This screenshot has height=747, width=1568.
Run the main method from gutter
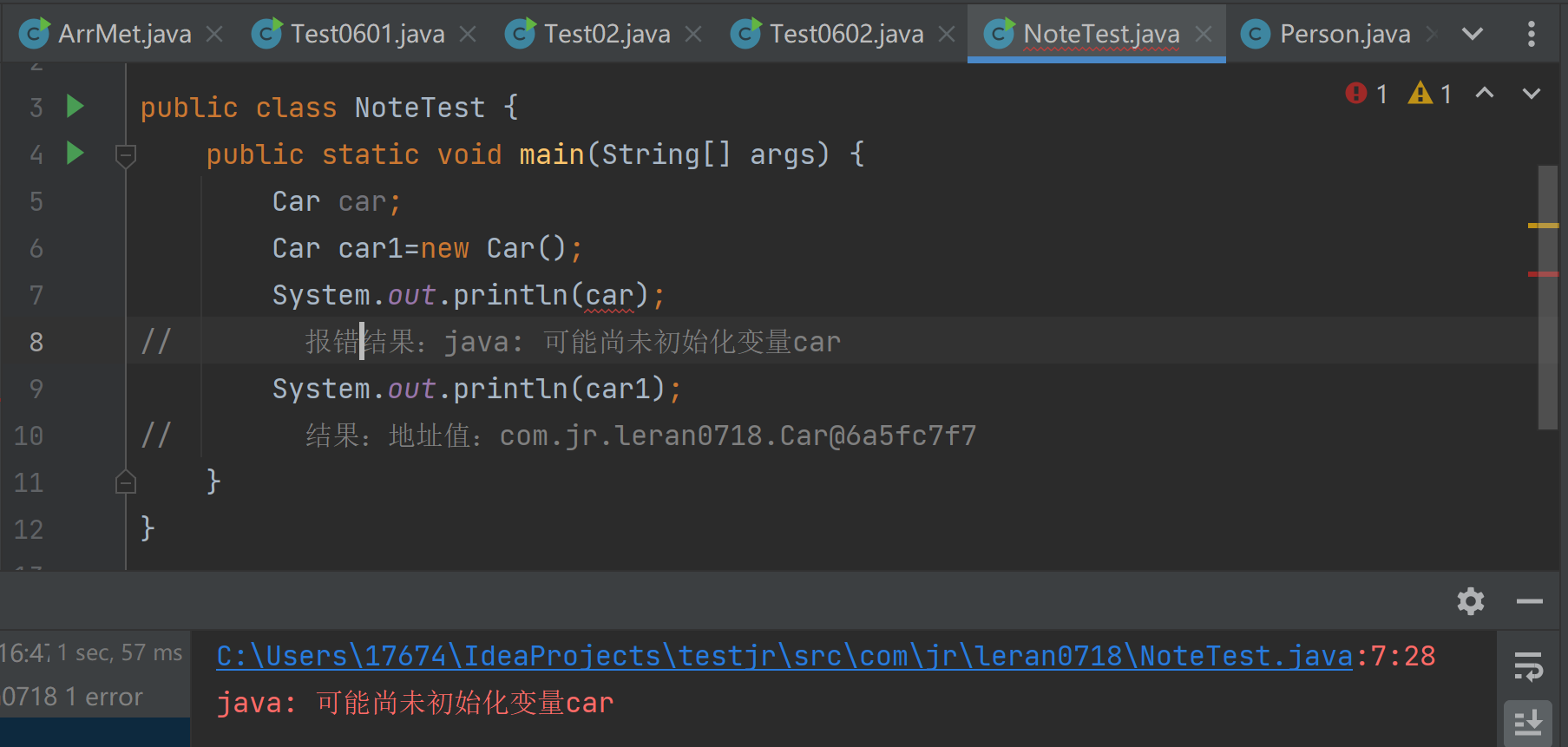click(x=75, y=154)
